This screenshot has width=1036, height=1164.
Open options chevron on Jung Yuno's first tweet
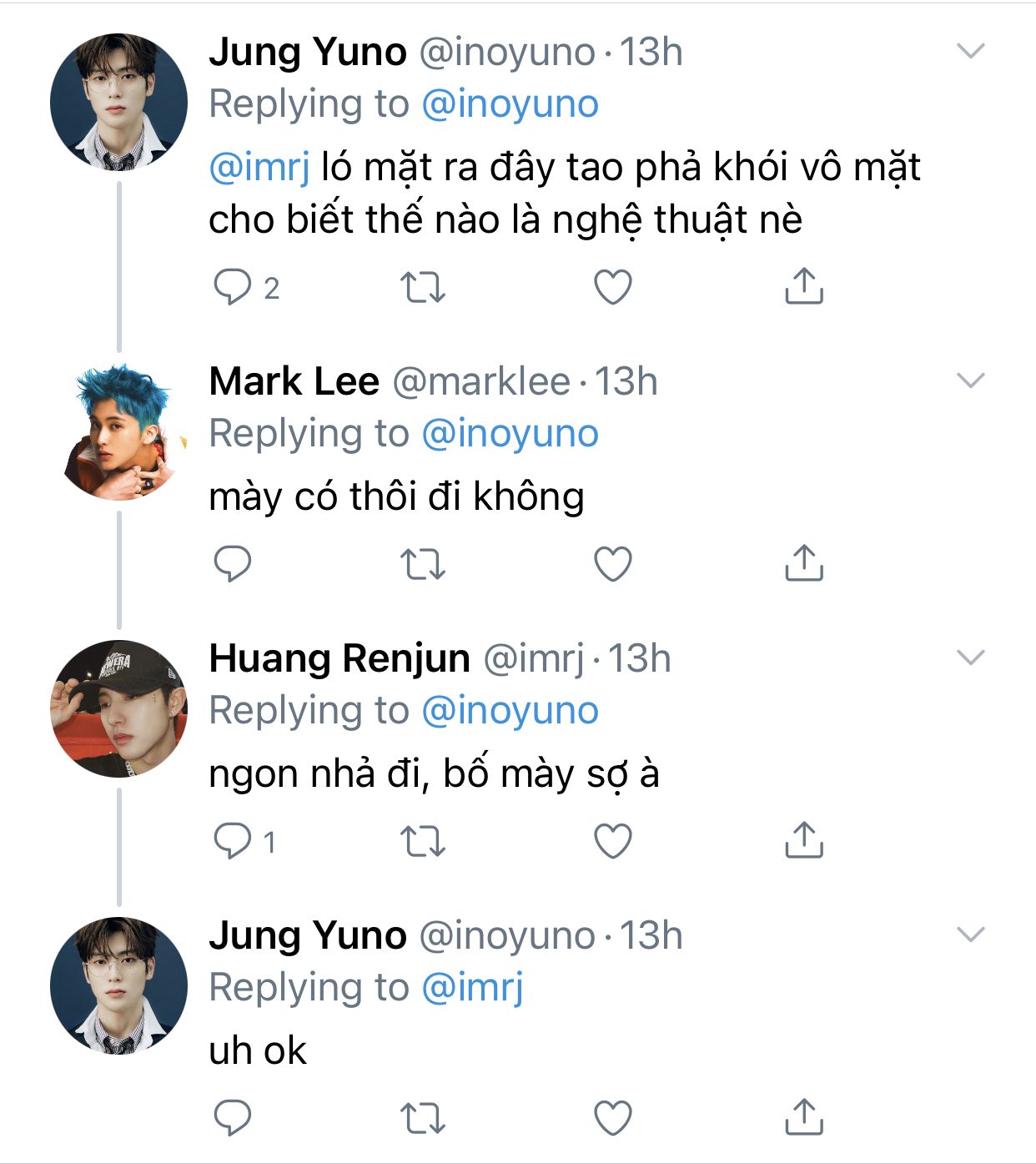click(x=971, y=52)
